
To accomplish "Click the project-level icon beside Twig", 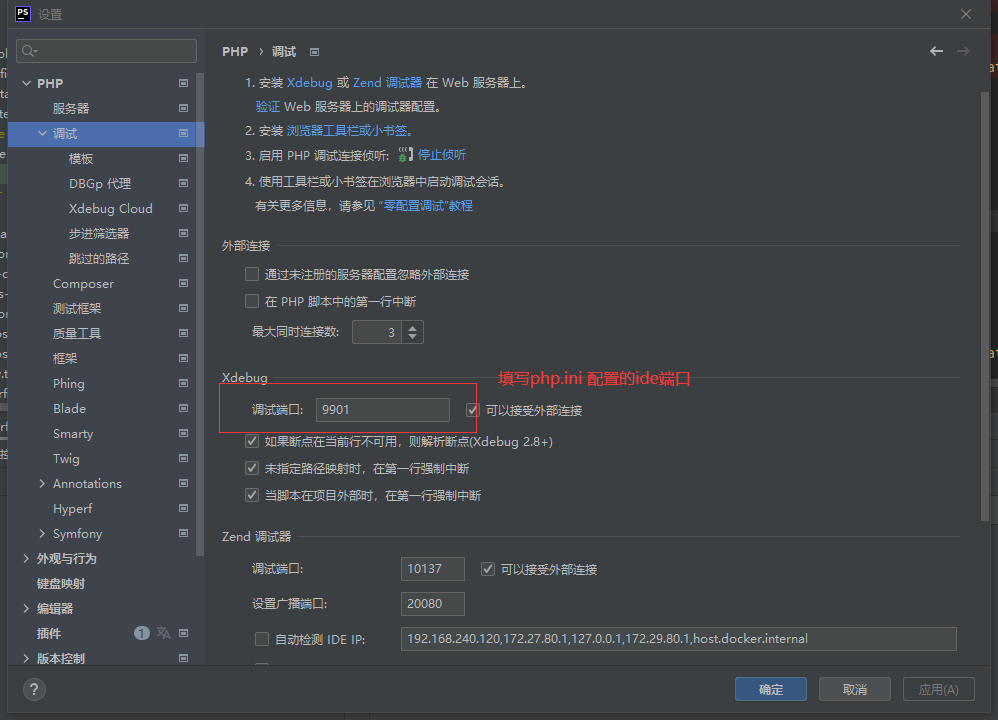I will (x=183, y=458).
